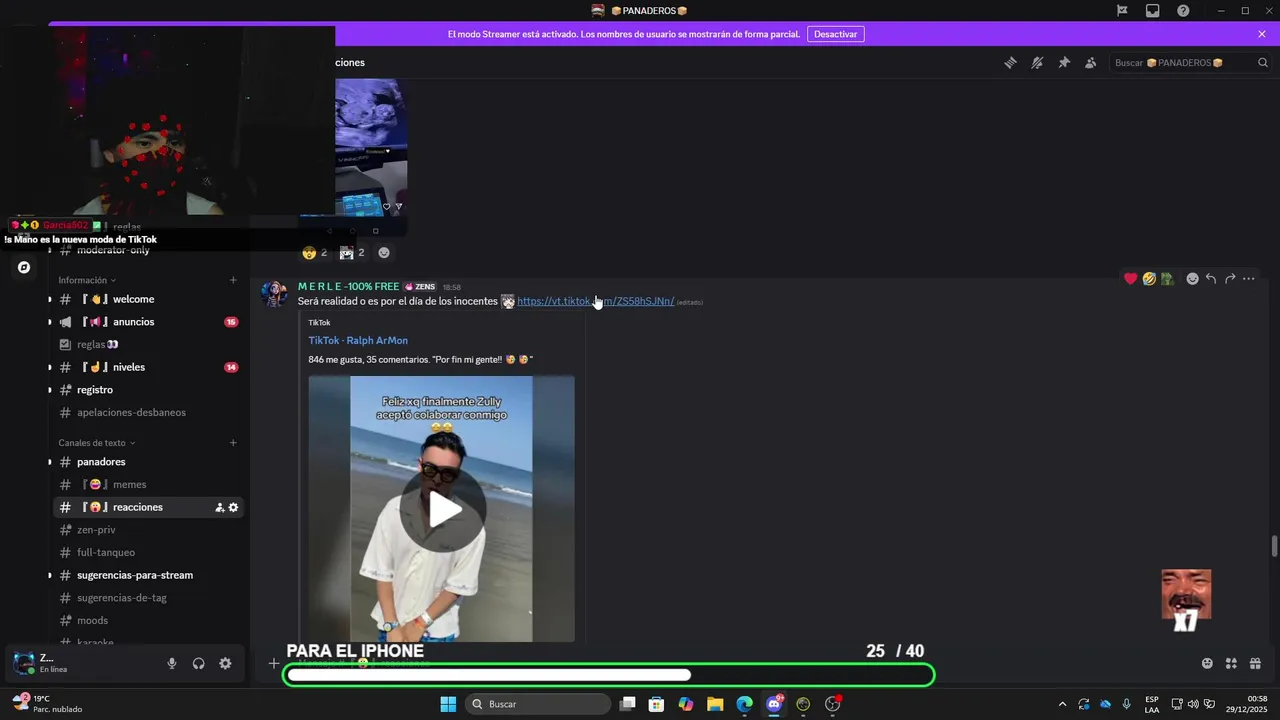Open Windows Start menu
The width and height of the screenshot is (1280, 720).
point(448,704)
